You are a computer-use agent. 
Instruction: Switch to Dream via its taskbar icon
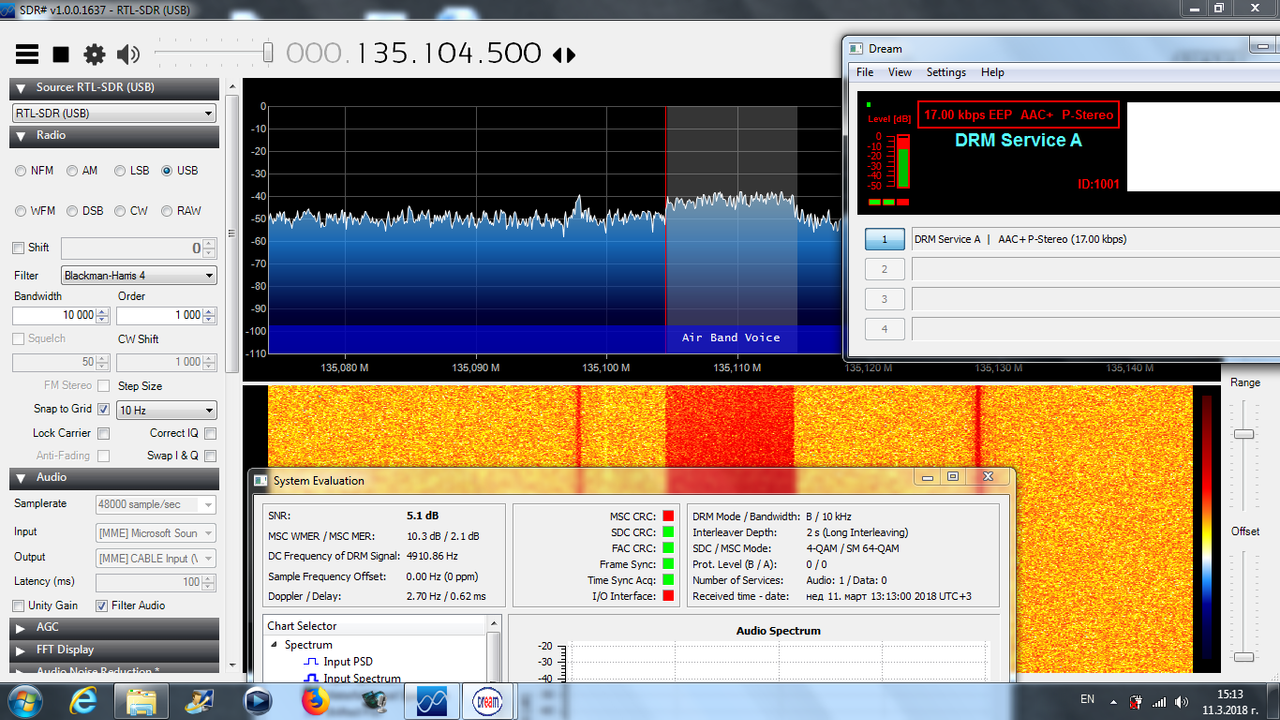(486, 701)
